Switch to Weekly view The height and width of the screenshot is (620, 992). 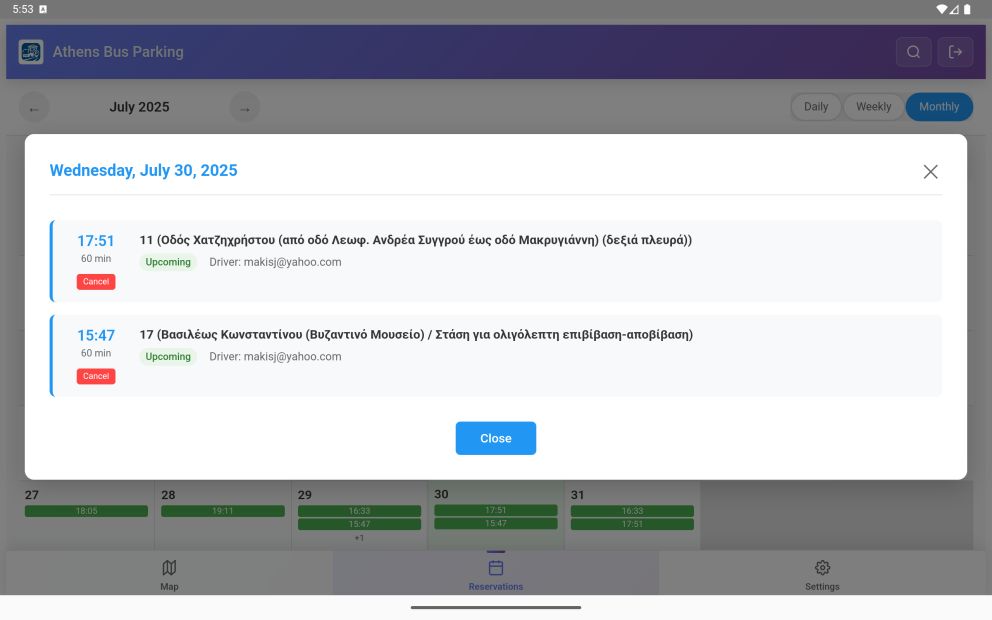point(873,107)
